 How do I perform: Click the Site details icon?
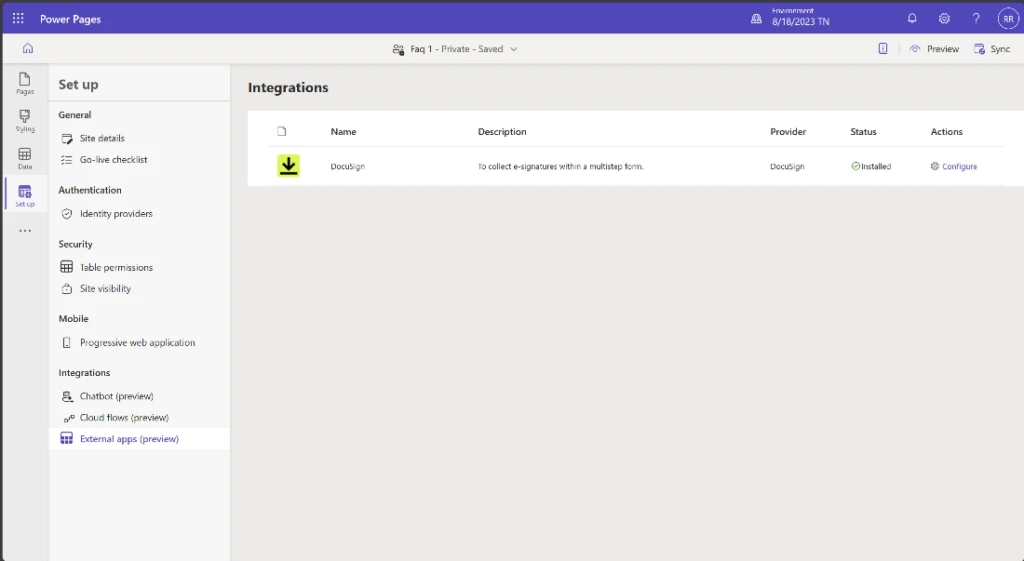coord(67,138)
